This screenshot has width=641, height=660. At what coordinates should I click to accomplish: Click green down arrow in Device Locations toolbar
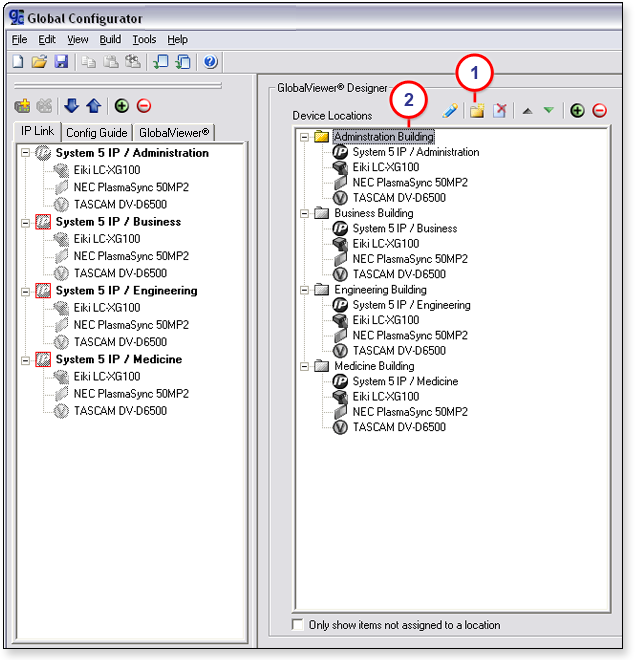point(548,111)
